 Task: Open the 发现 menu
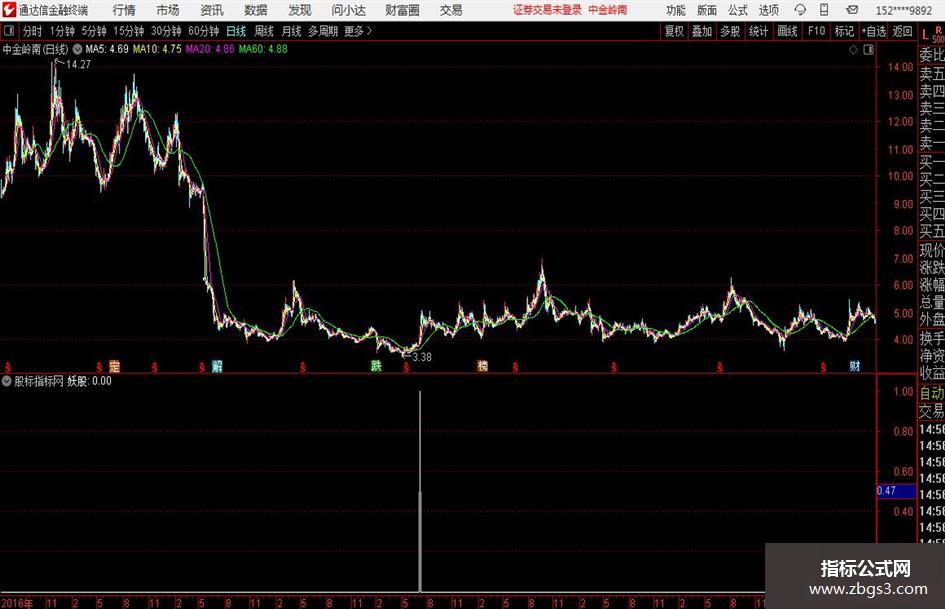(300, 10)
